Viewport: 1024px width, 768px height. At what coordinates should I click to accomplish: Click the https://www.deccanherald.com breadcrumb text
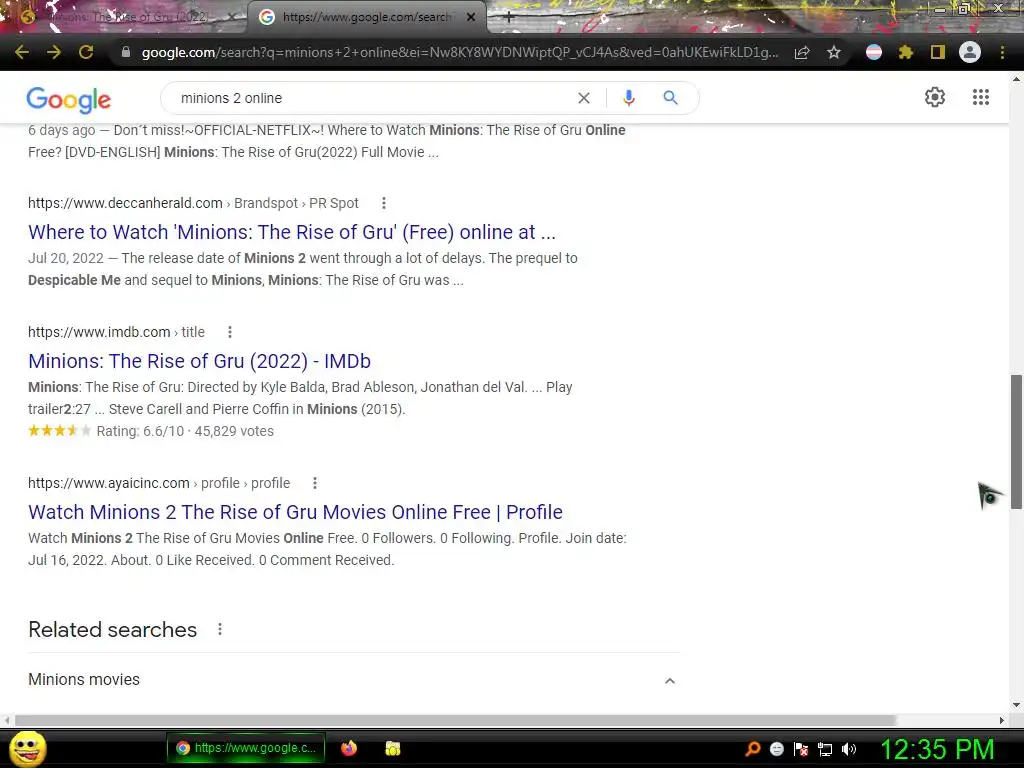click(125, 203)
